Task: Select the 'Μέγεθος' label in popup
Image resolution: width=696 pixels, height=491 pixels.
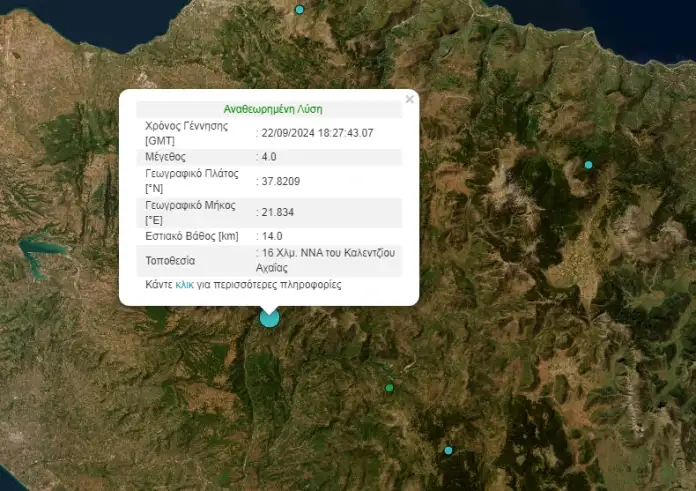Action: [165, 157]
